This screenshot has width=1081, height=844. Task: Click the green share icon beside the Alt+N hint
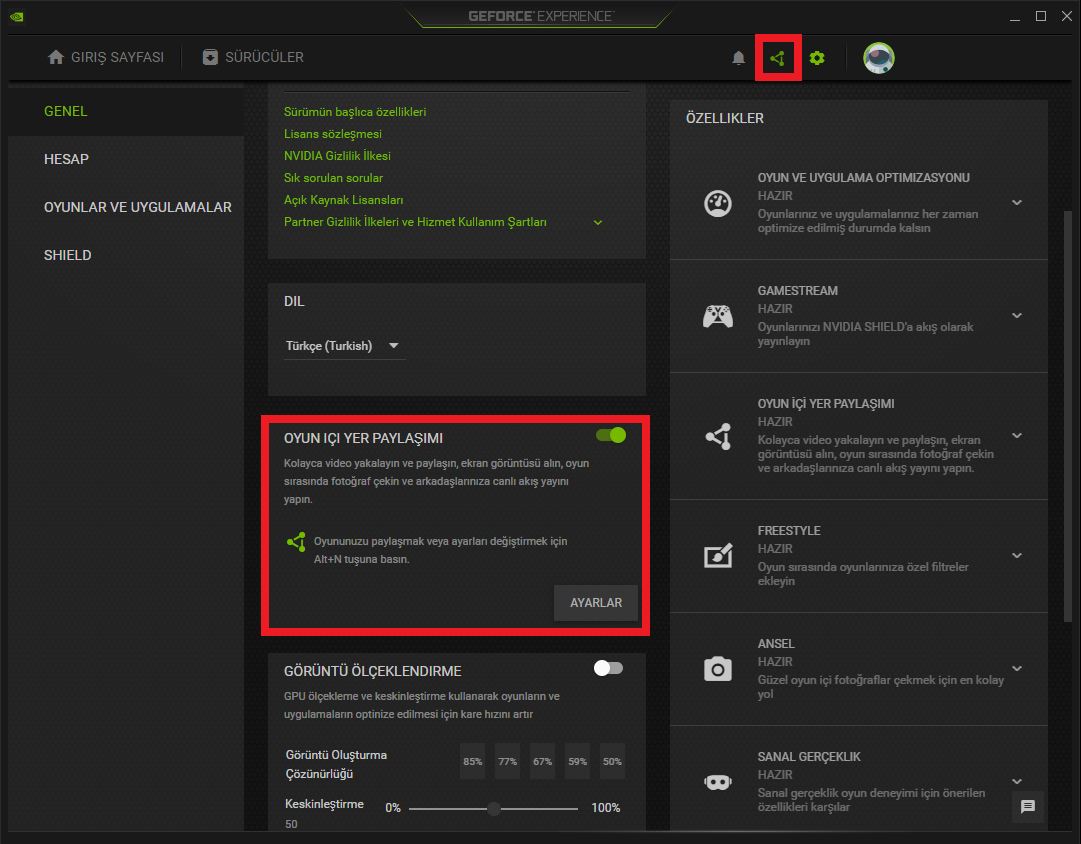point(296,542)
